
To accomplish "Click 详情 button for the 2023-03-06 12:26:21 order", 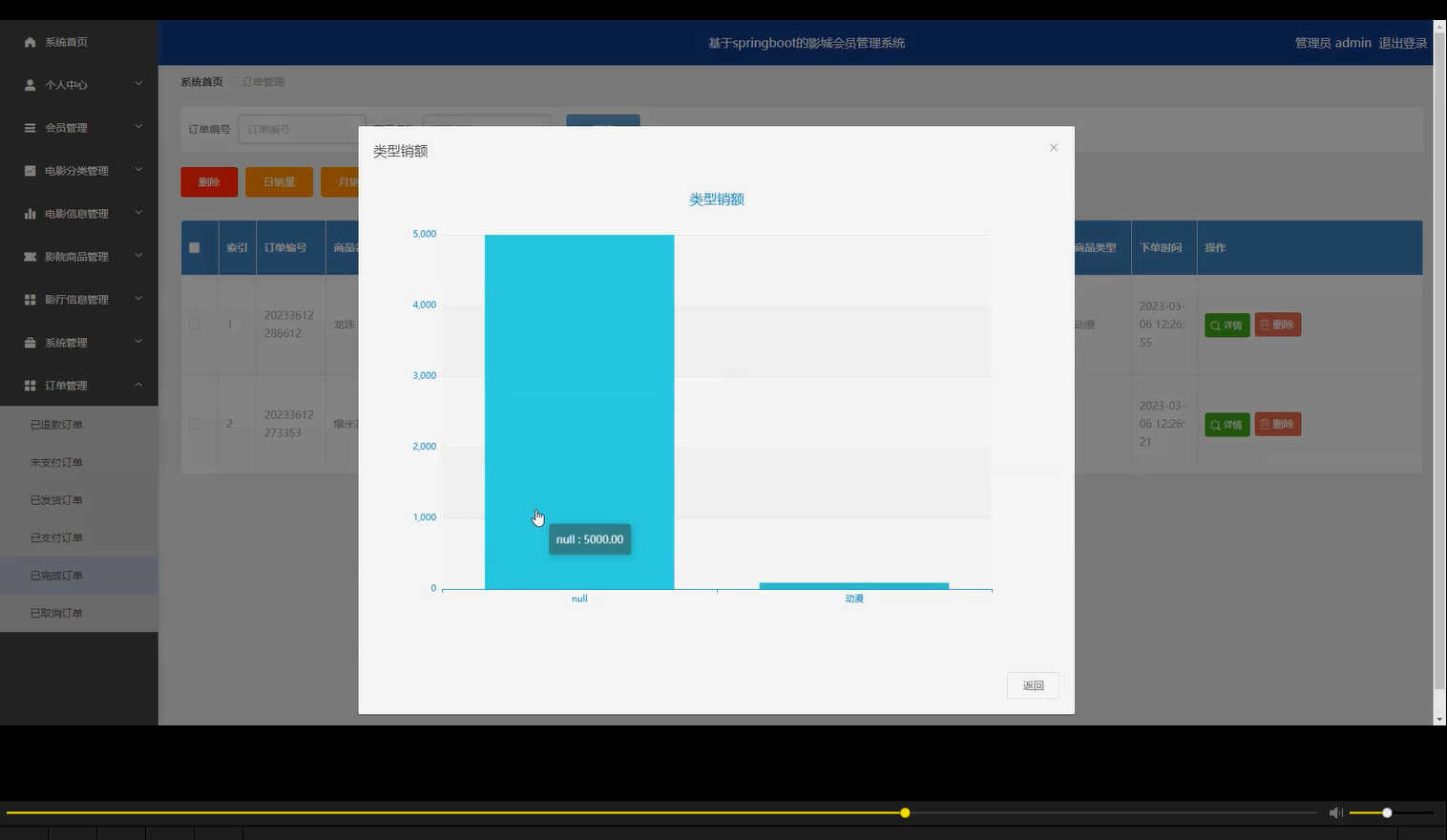I will 1227,424.
